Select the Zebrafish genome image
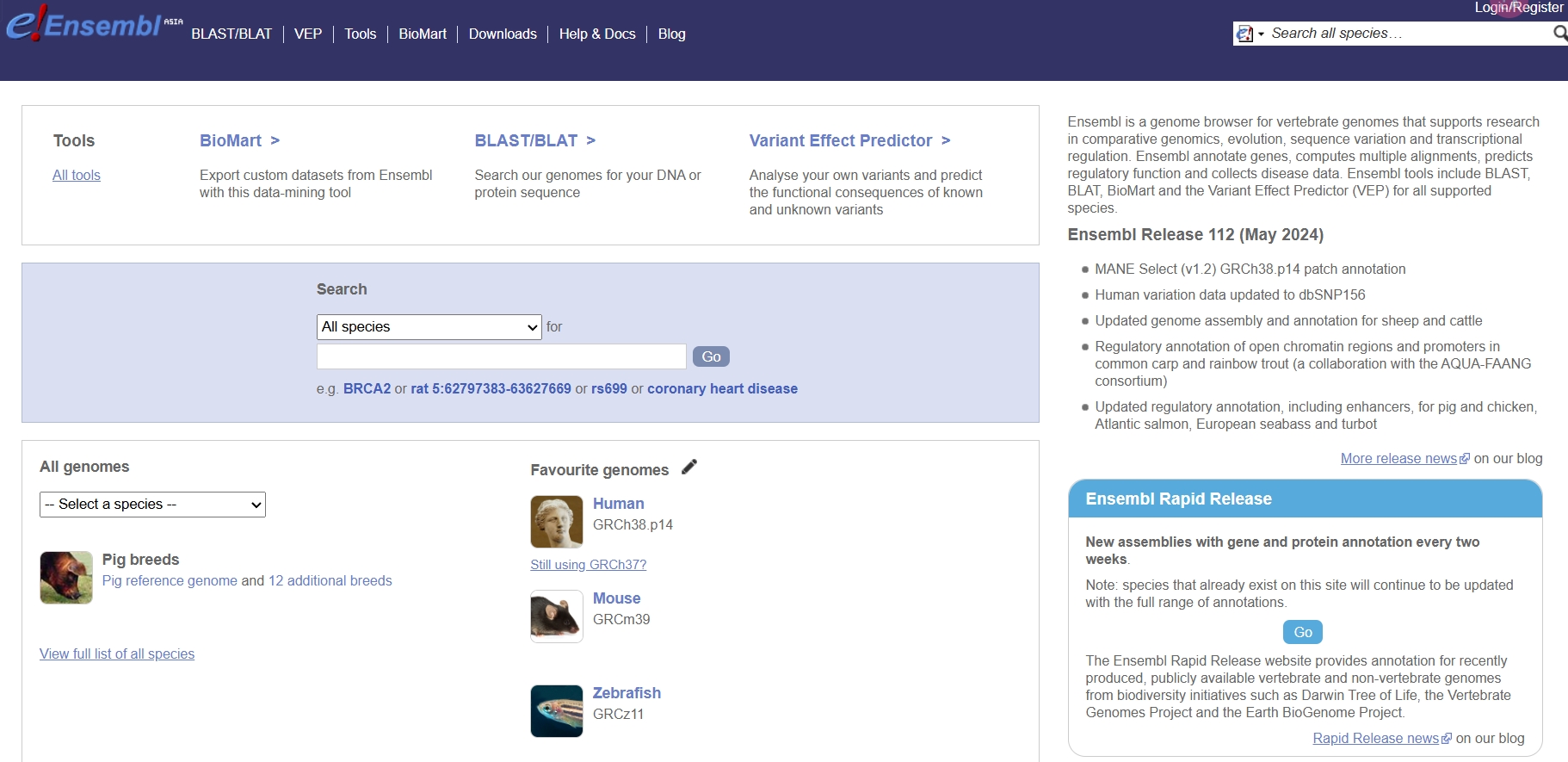The height and width of the screenshot is (762, 1568). [556, 711]
